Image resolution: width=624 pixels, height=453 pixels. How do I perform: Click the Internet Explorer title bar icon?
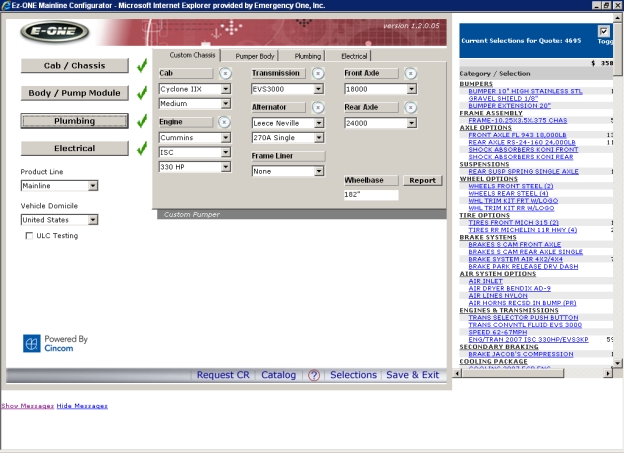pos(6,6)
